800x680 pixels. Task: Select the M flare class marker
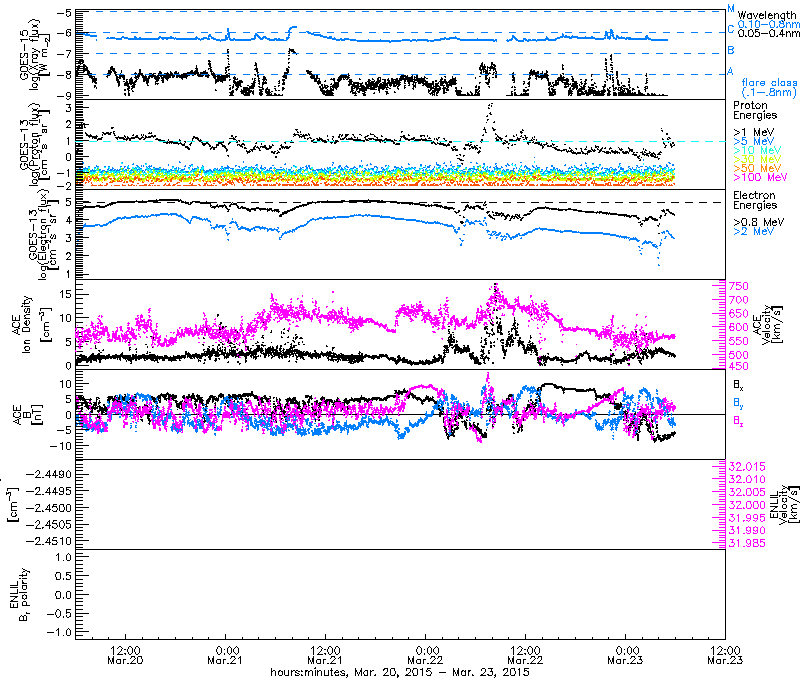click(x=731, y=9)
